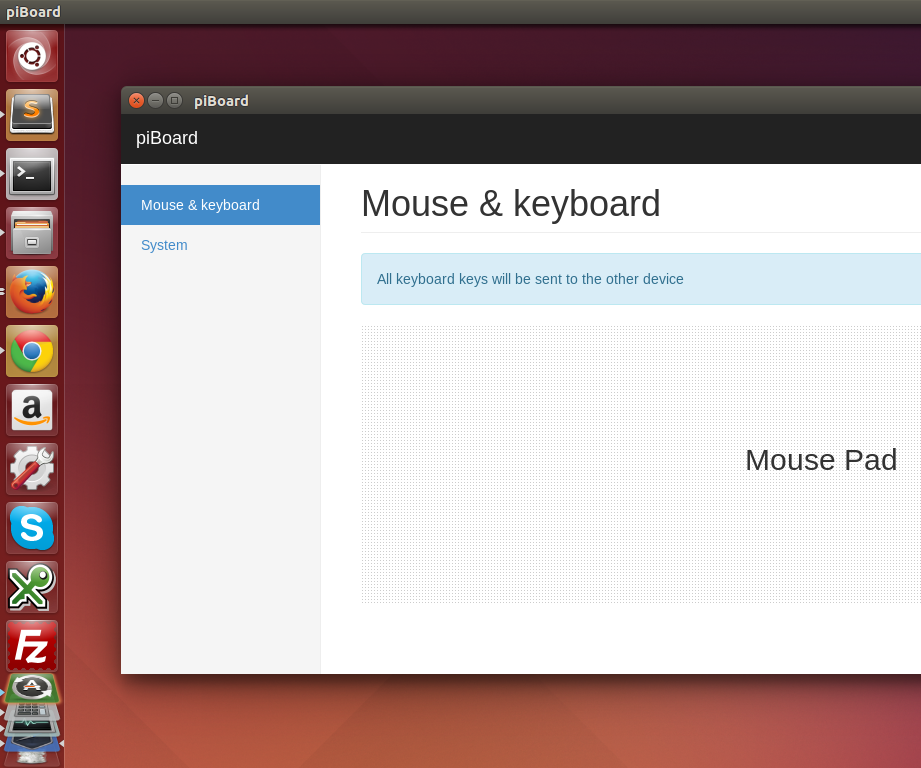
Task: Click the highlighted green A sync icon
Action: [30, 687]
